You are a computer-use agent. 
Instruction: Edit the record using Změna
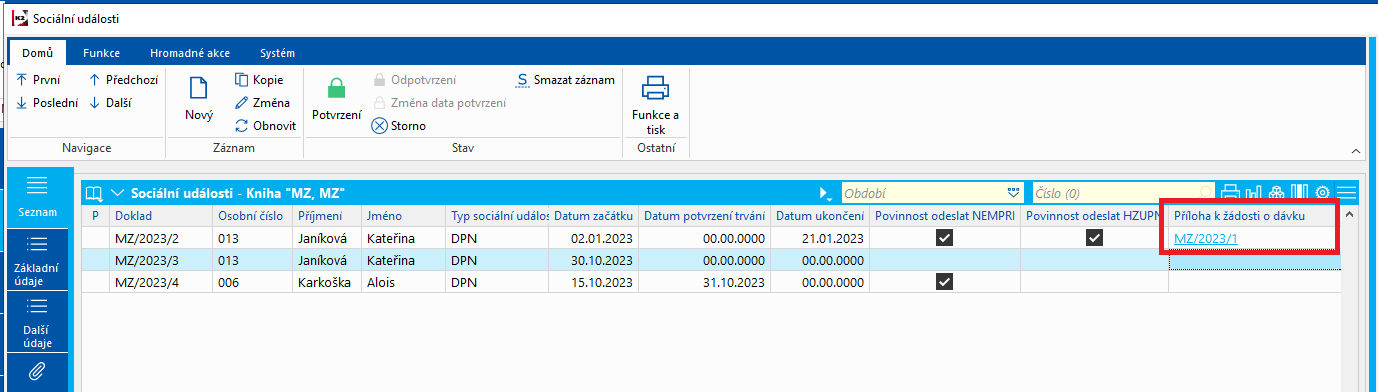(262, 103)
